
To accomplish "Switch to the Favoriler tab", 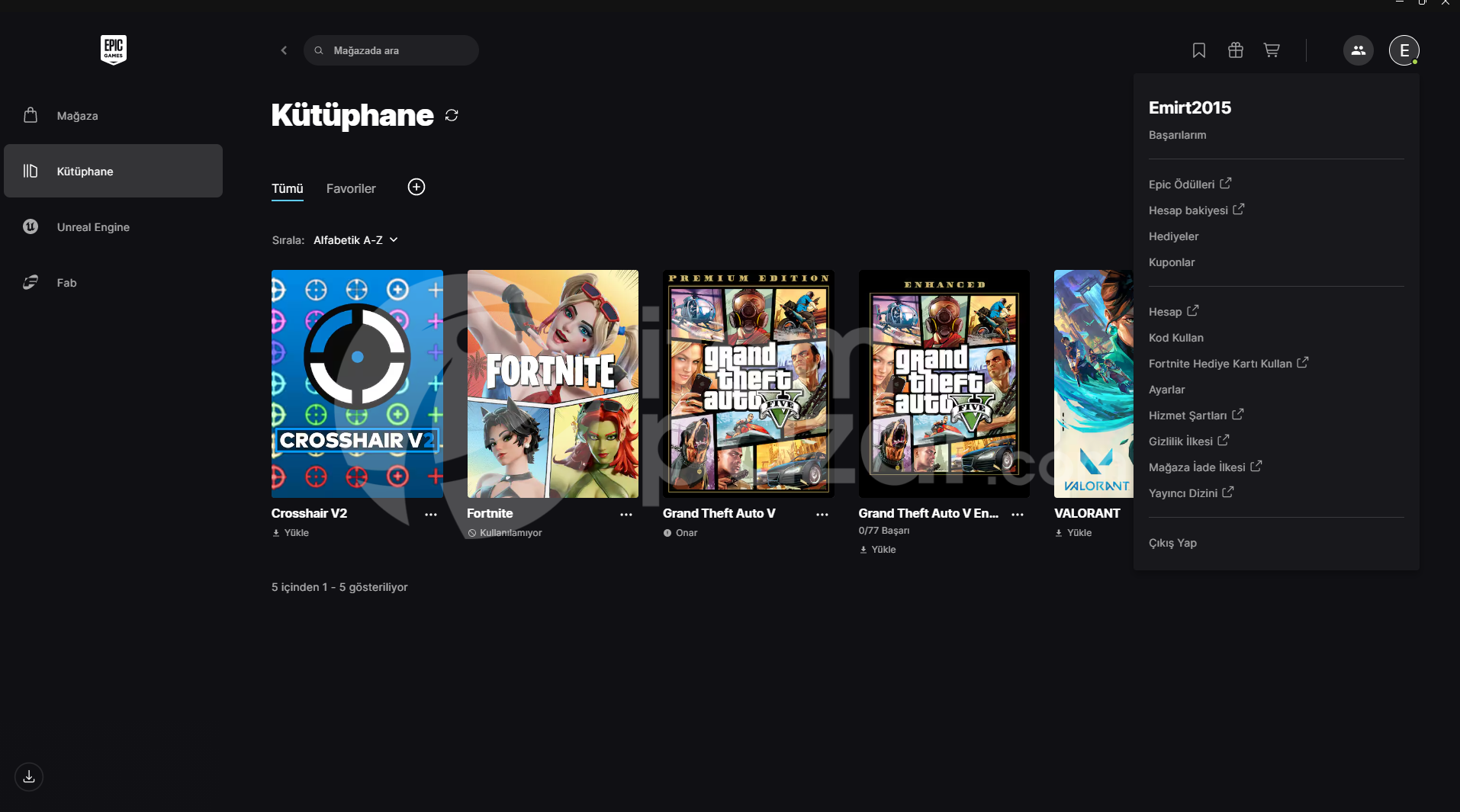I will point(351,188).
